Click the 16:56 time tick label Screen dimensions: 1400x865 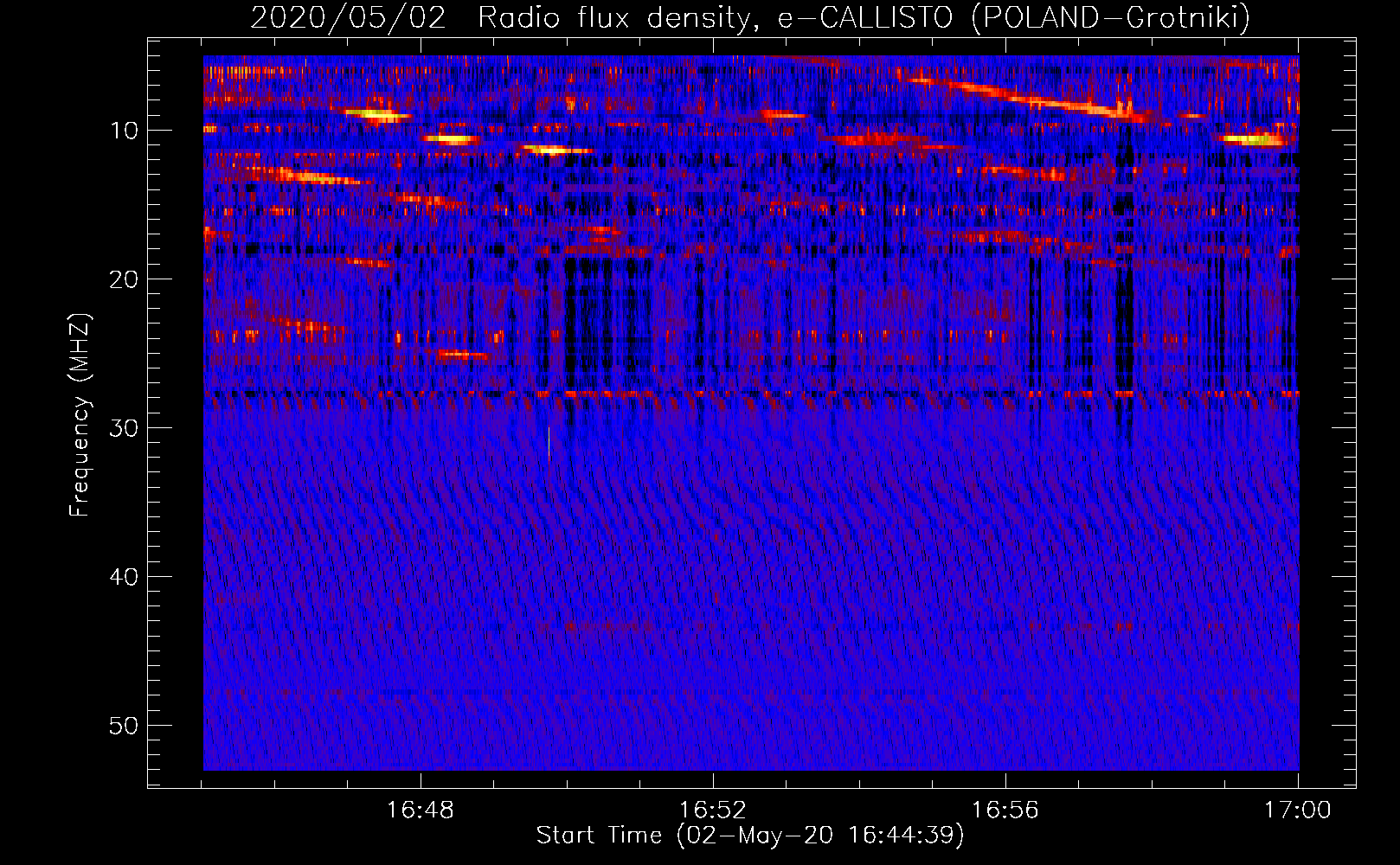pyautogui.click(x=1005, y=811)
